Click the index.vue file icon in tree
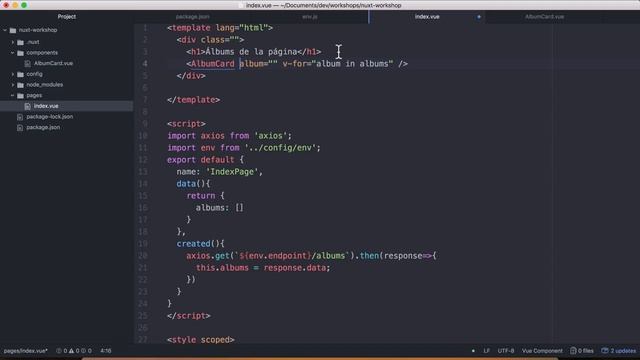640x360 pixels. click(x=28, y=106)
